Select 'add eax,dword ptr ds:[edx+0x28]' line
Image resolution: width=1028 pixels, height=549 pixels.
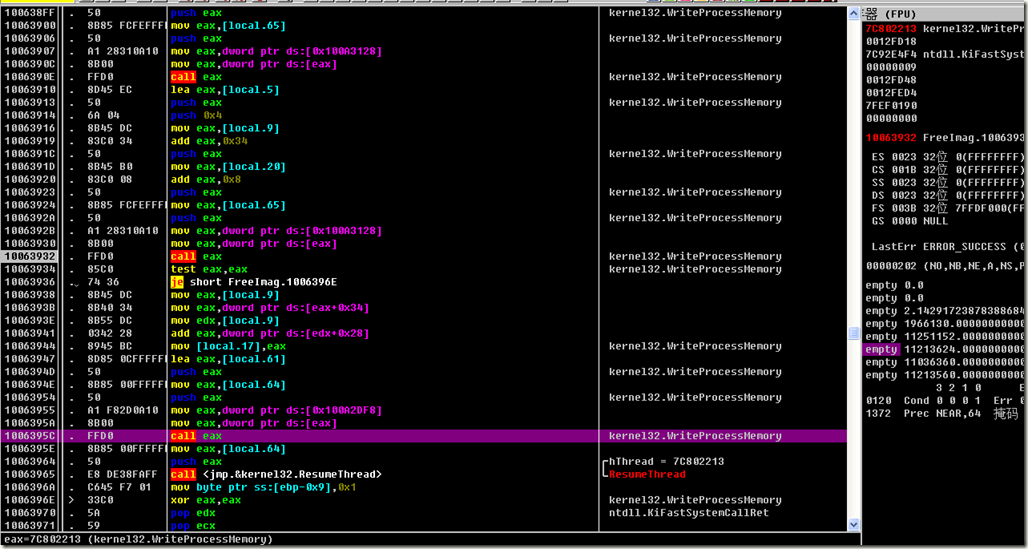pos(269,333)
